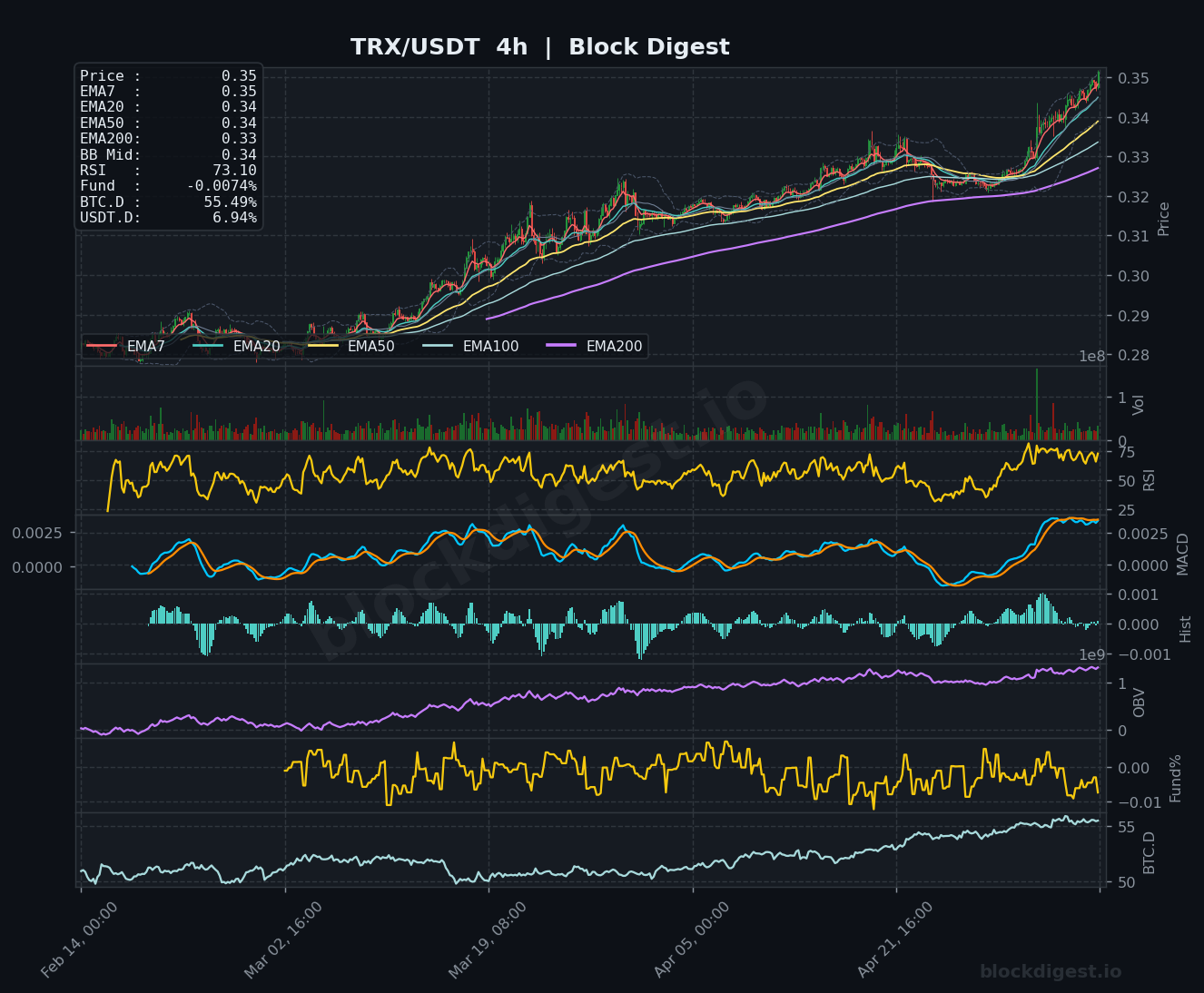Viewport: 1204px width, 993px height.
Task: Click the Apr 21, 16:00 date tick
Action: 894,939
